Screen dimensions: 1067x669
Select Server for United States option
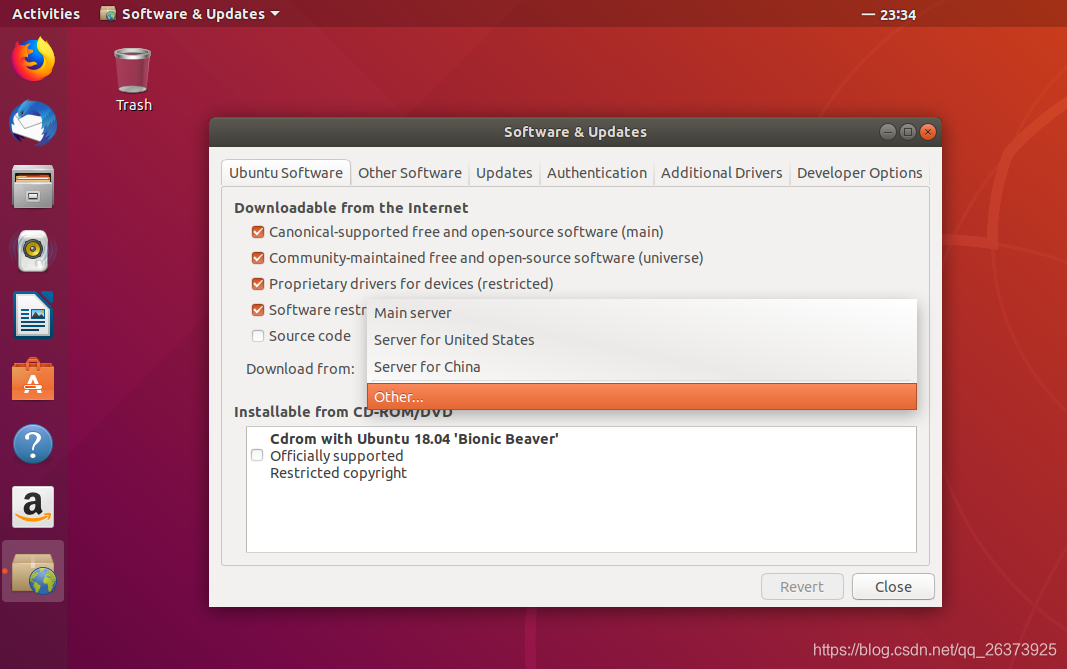(642, 340)
